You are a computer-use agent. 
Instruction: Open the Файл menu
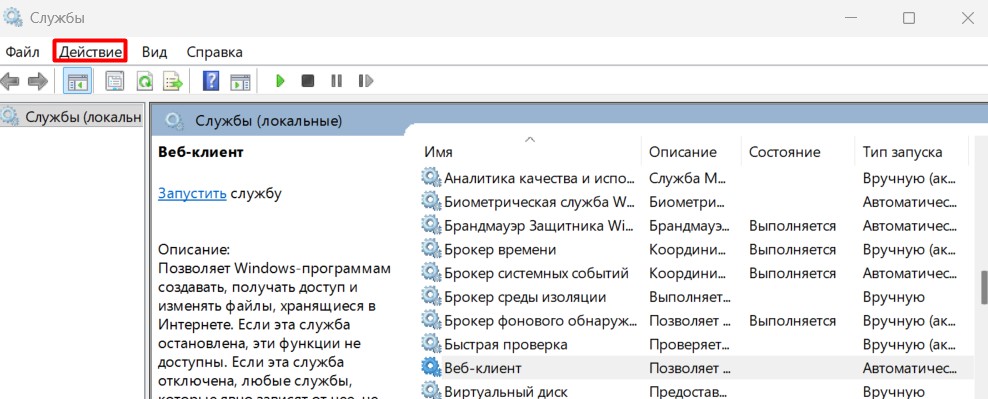click(23, 52)
